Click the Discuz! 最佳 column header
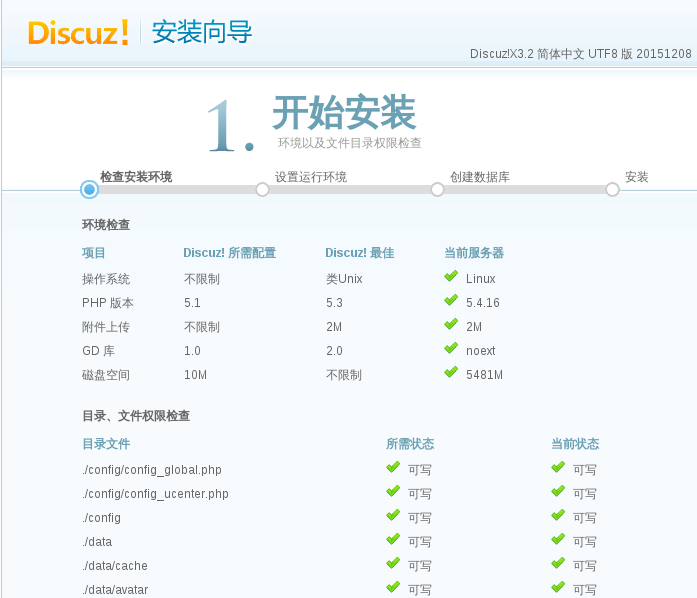This screenshot has height=598, width=697. [x=360, y=253]
